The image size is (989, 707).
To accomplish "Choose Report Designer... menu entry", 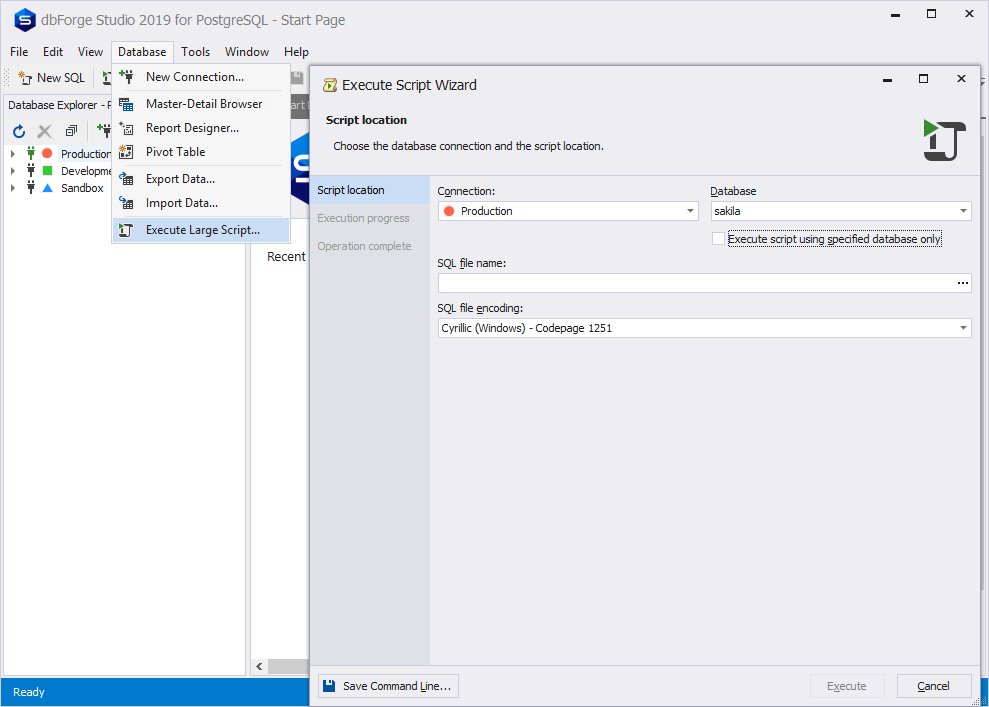I will coord(201,128).
